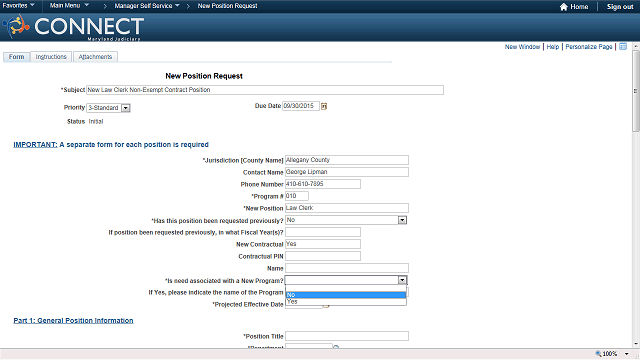Click the scrollbar up arrow
Image resolution: width=640 pixels, height=360 pixels.
point(636,46)
